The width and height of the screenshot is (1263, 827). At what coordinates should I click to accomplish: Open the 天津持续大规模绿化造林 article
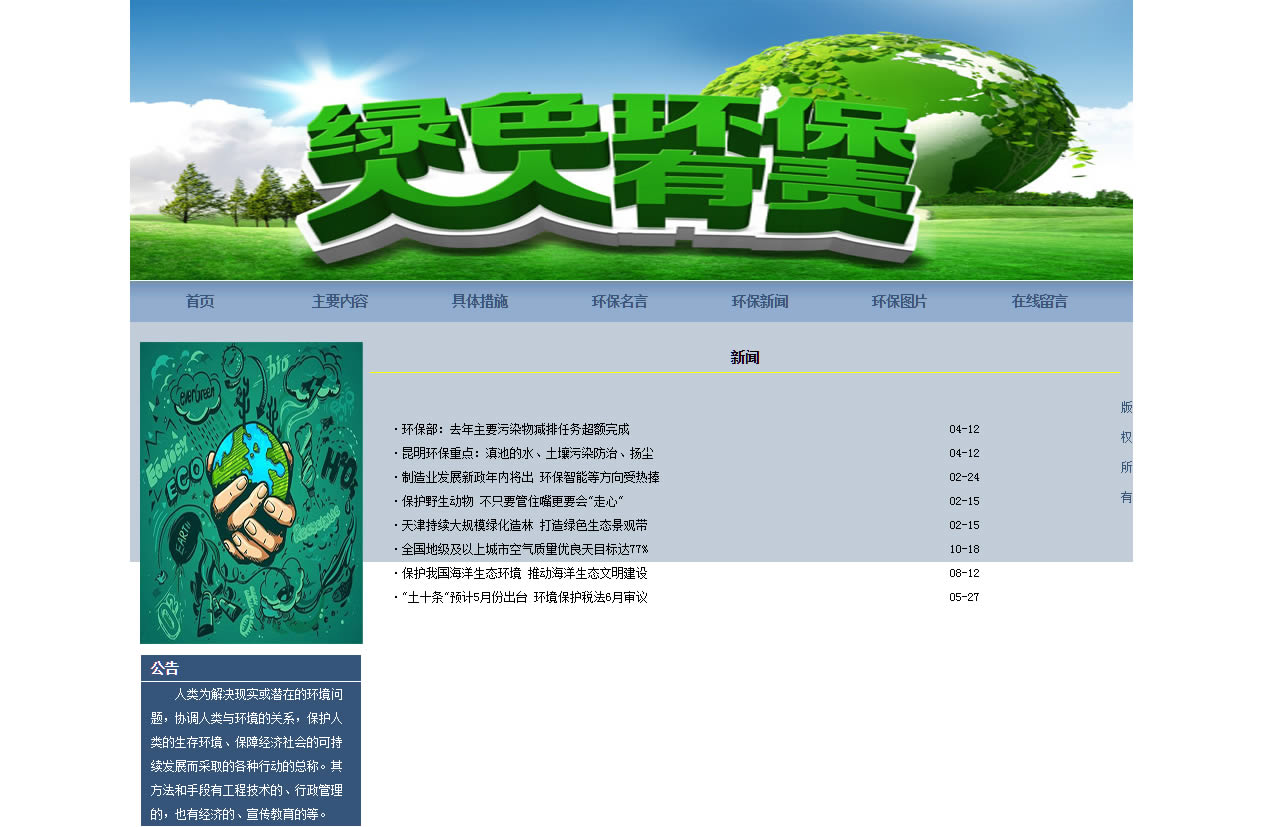pyautogui.click(x=524, y=526)
